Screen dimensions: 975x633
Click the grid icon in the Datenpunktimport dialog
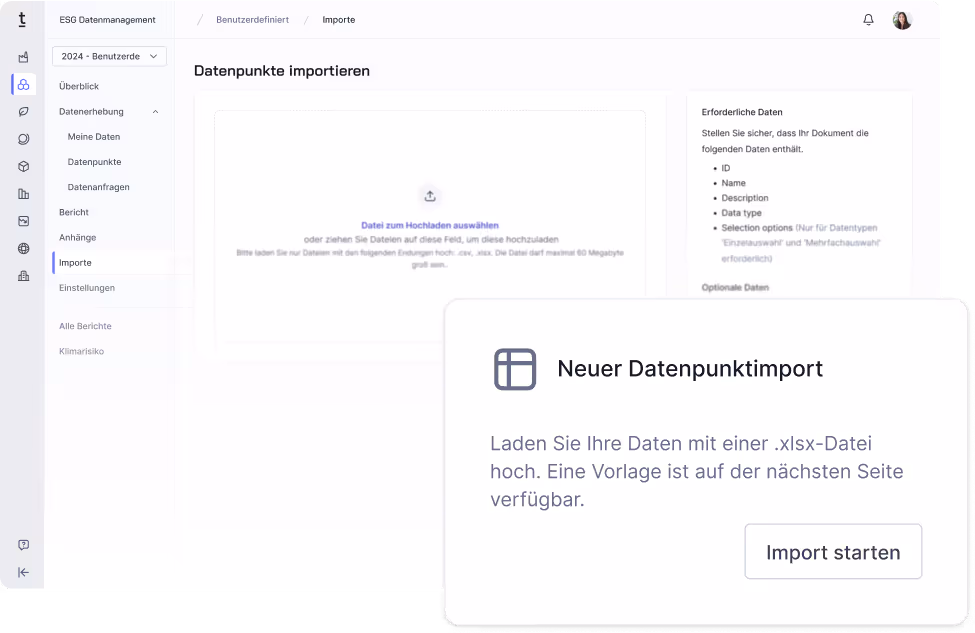click(514, 369)
